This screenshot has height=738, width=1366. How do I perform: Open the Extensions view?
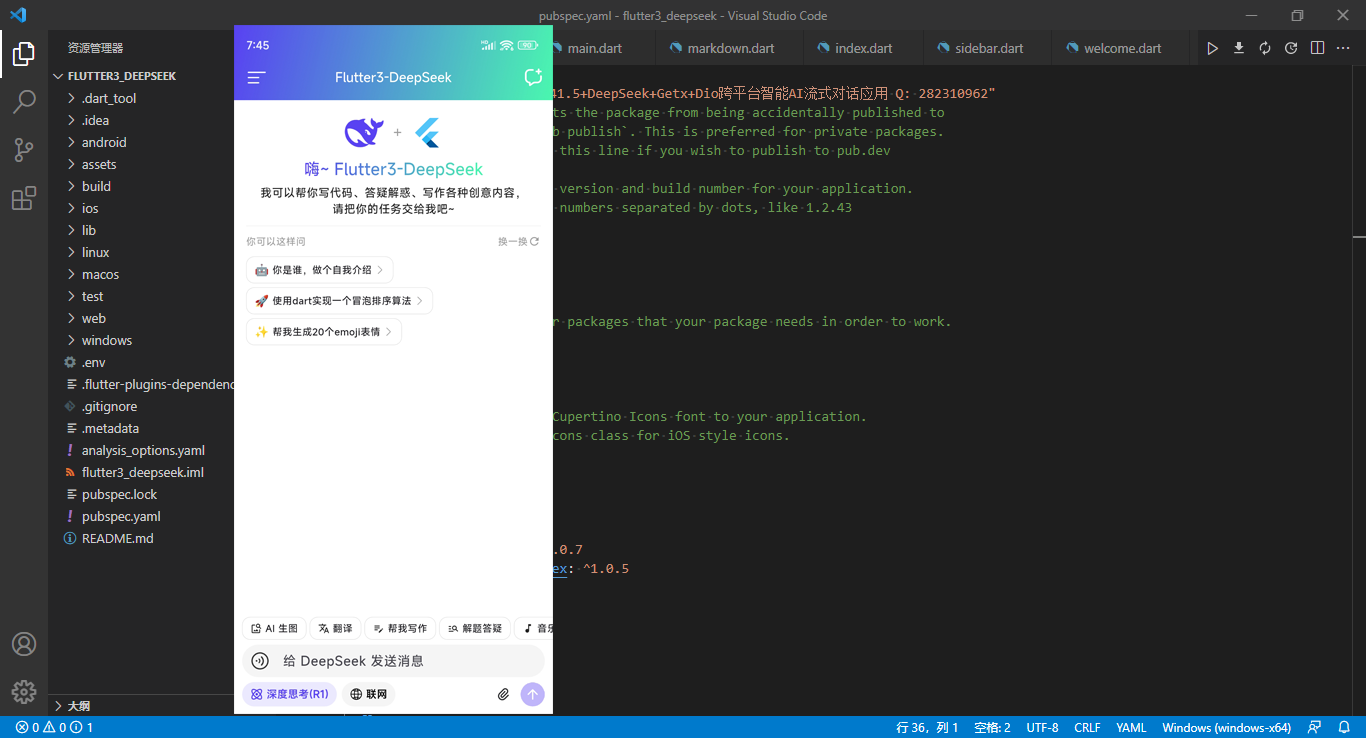pyautogui.click(x=24, y=198)
